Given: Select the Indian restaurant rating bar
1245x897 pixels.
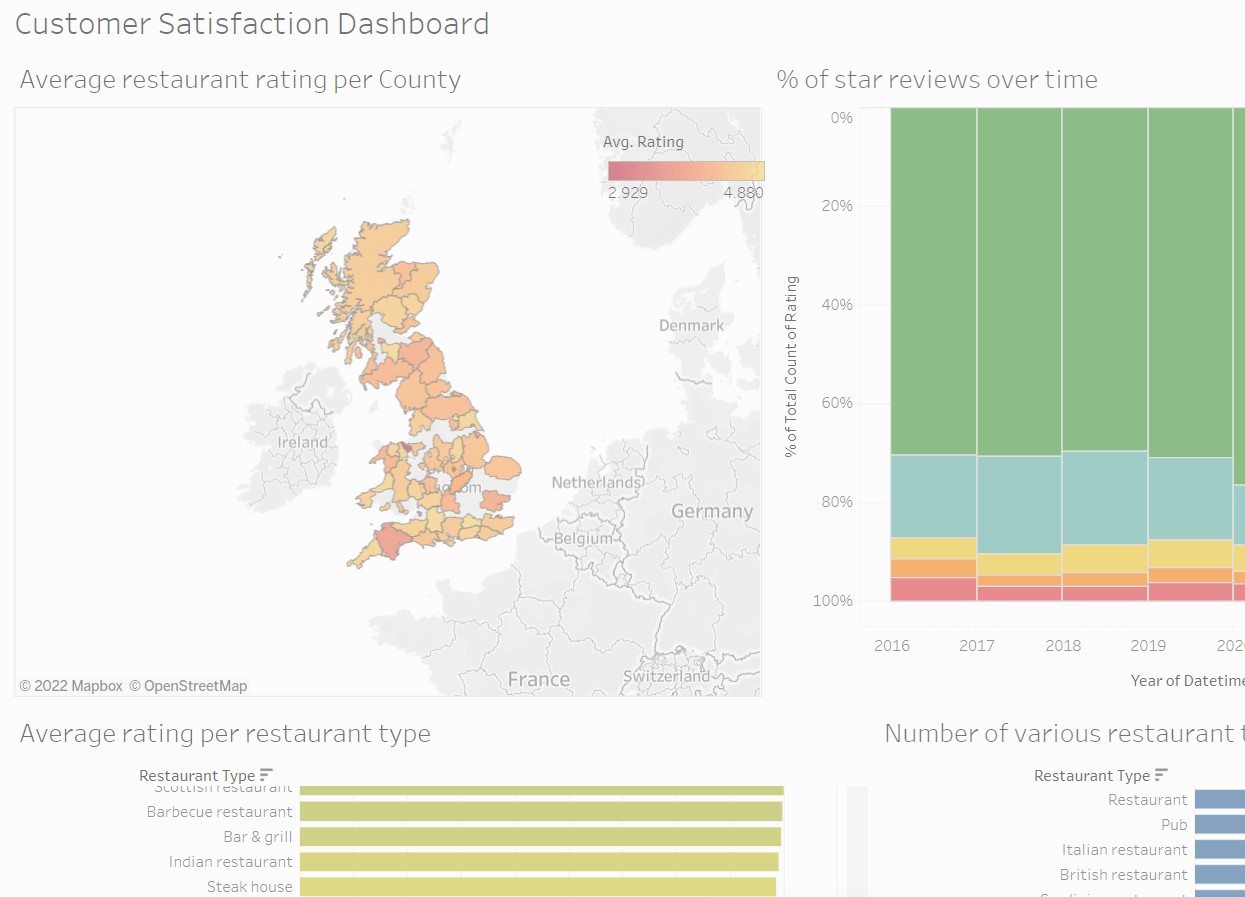Looking at the screenshot, I should coord(538,861).
